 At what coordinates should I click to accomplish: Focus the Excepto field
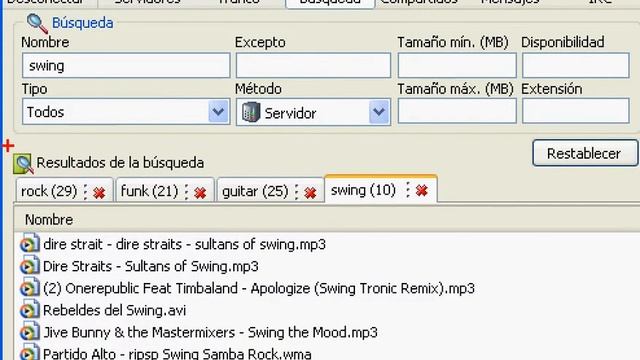click(313, 65)
